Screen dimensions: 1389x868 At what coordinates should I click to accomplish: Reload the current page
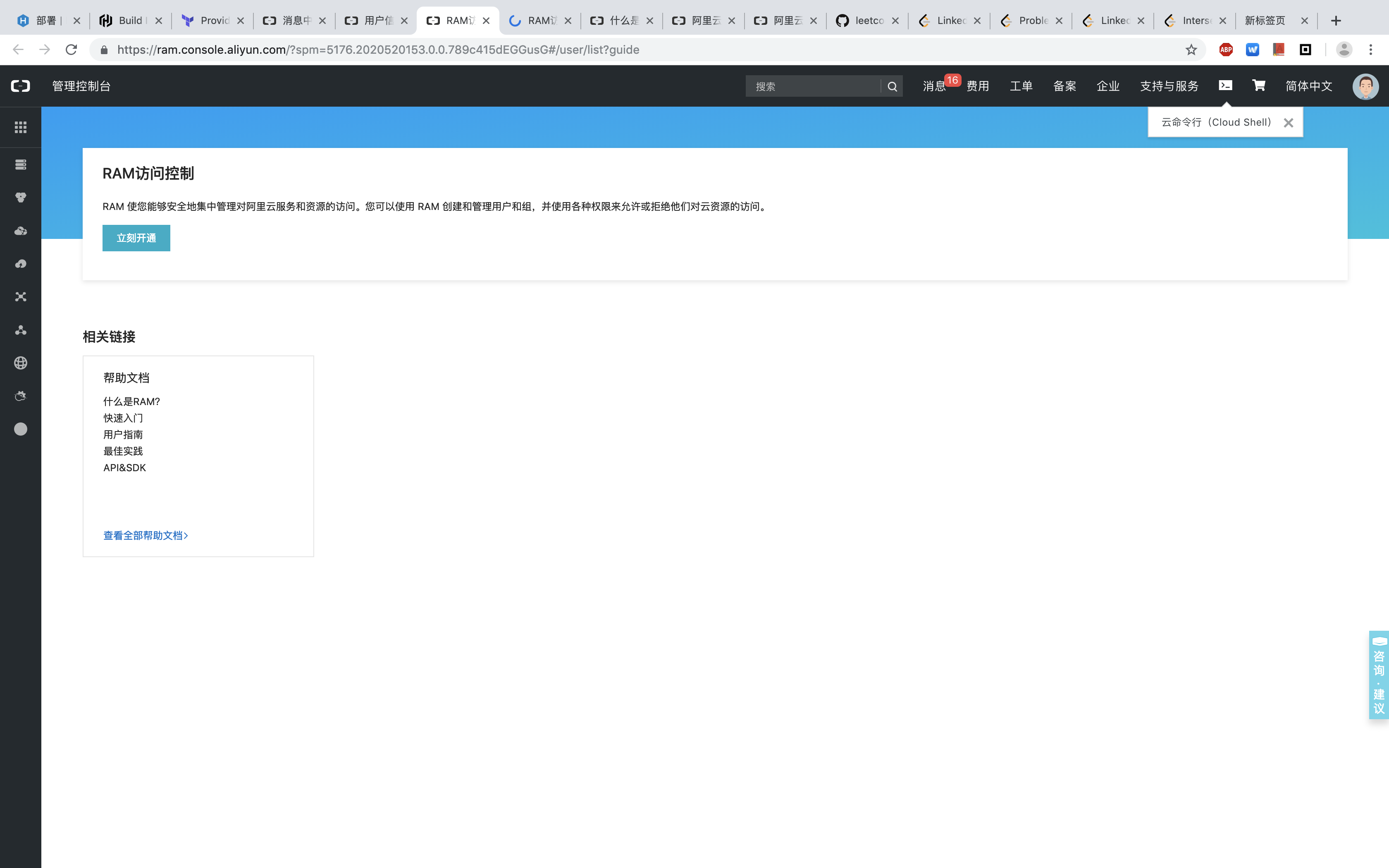[71, 49]
